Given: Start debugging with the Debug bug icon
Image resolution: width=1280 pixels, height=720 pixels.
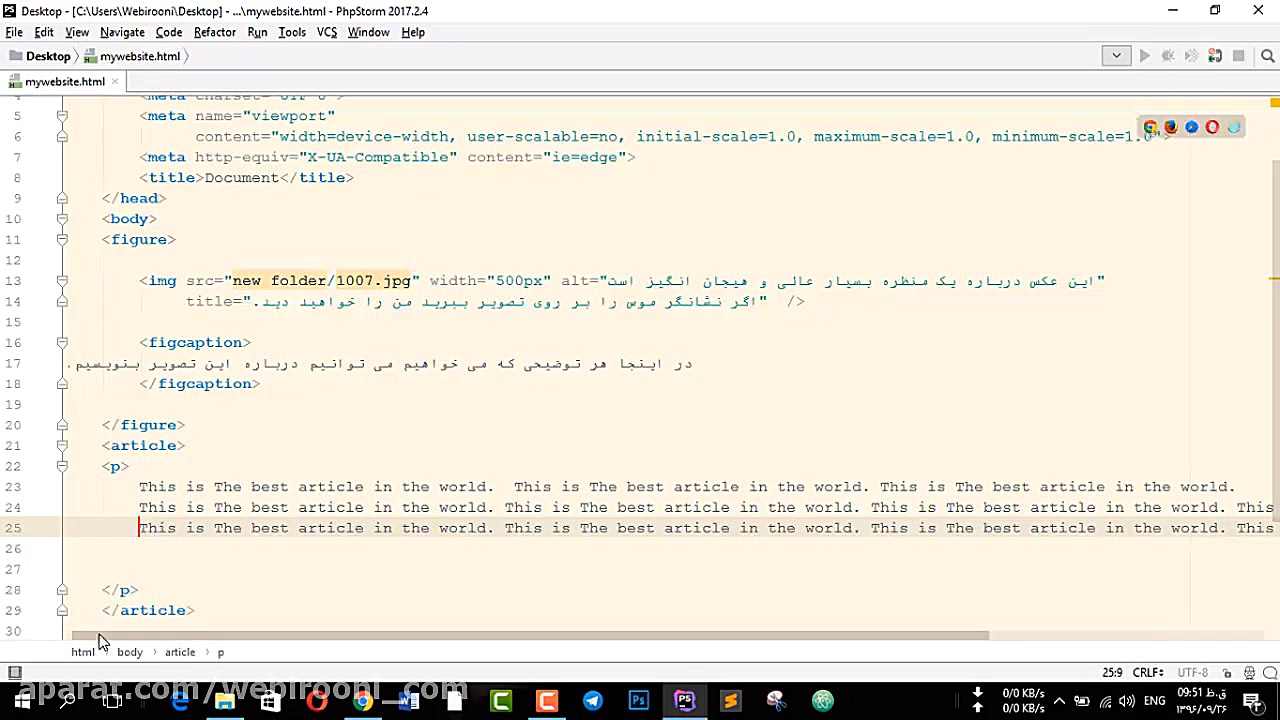Looking at the screenshot, I should point(1168,55).
